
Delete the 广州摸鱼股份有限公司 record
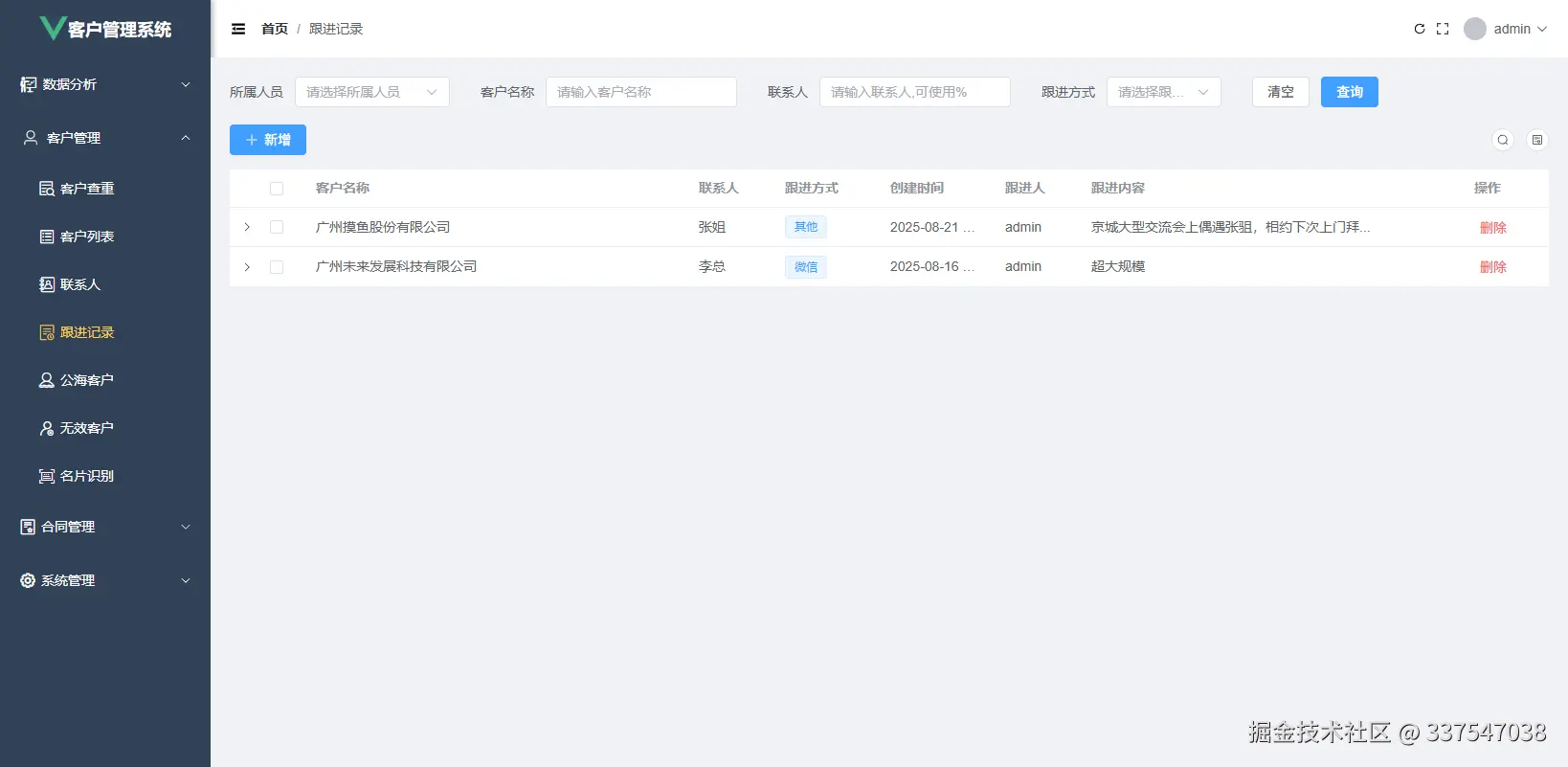pos(1493,228)
